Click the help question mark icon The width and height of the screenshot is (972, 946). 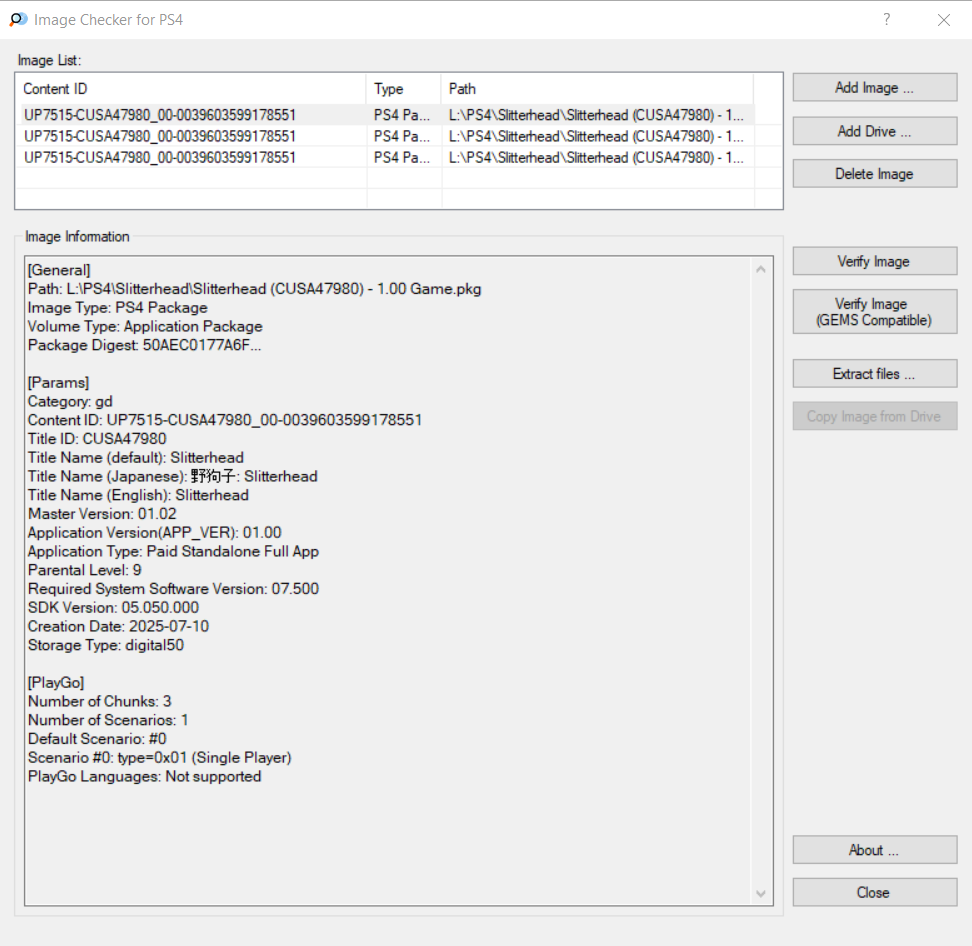pyautogui.click(x=886, y=19)
